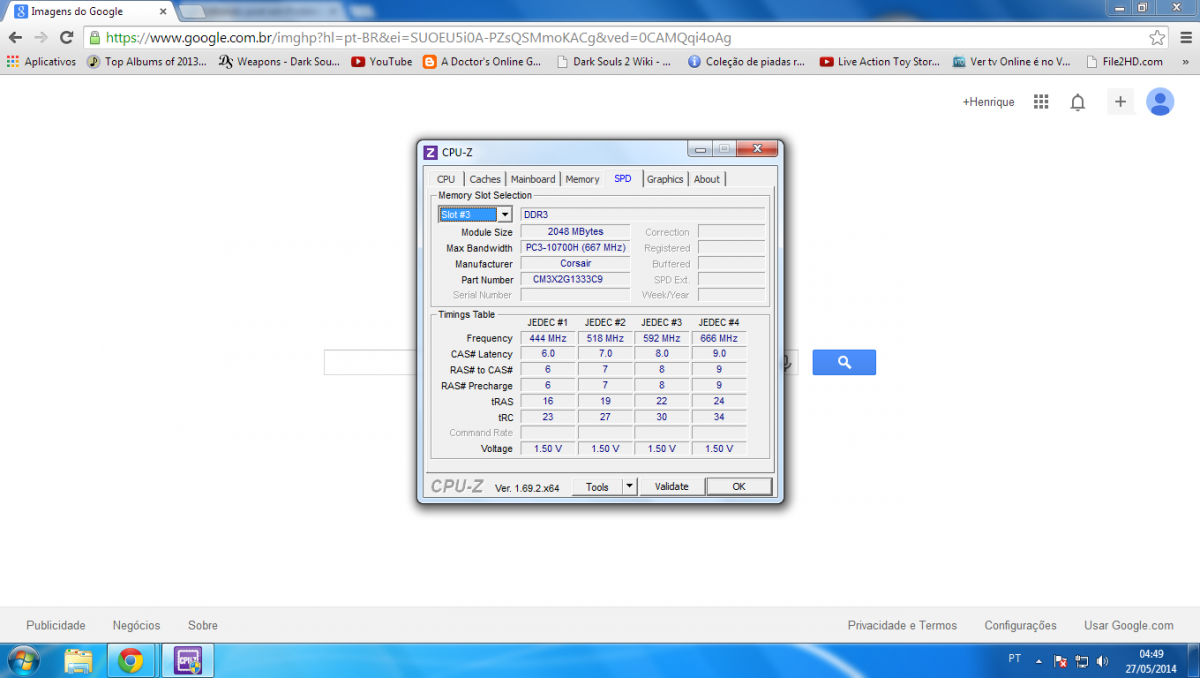Open the Dark Souls 2 Wiki bookmark

click(x=612, y=61)
